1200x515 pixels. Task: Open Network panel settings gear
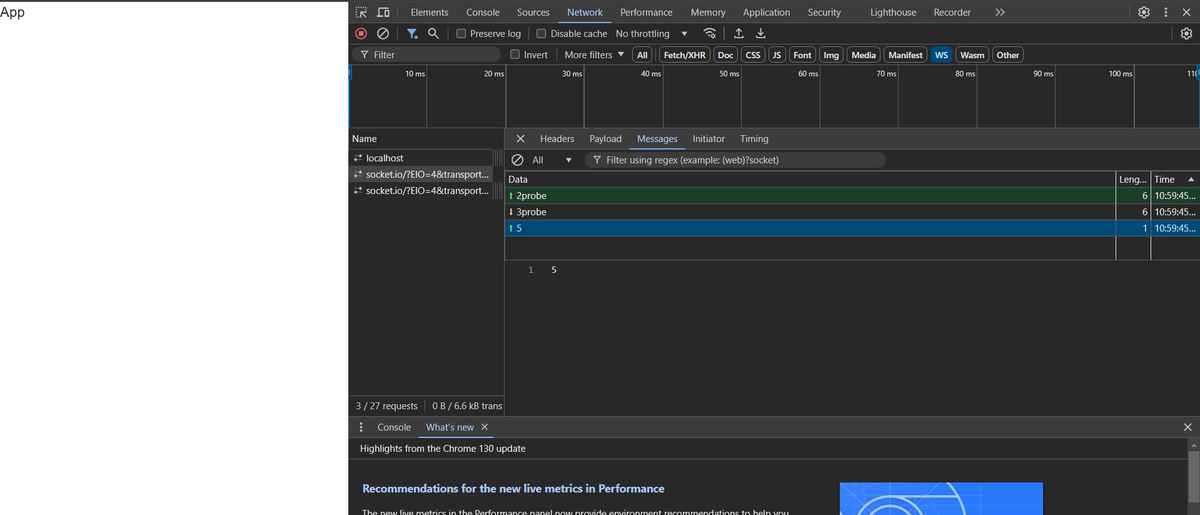click(x=1187, y=33)
